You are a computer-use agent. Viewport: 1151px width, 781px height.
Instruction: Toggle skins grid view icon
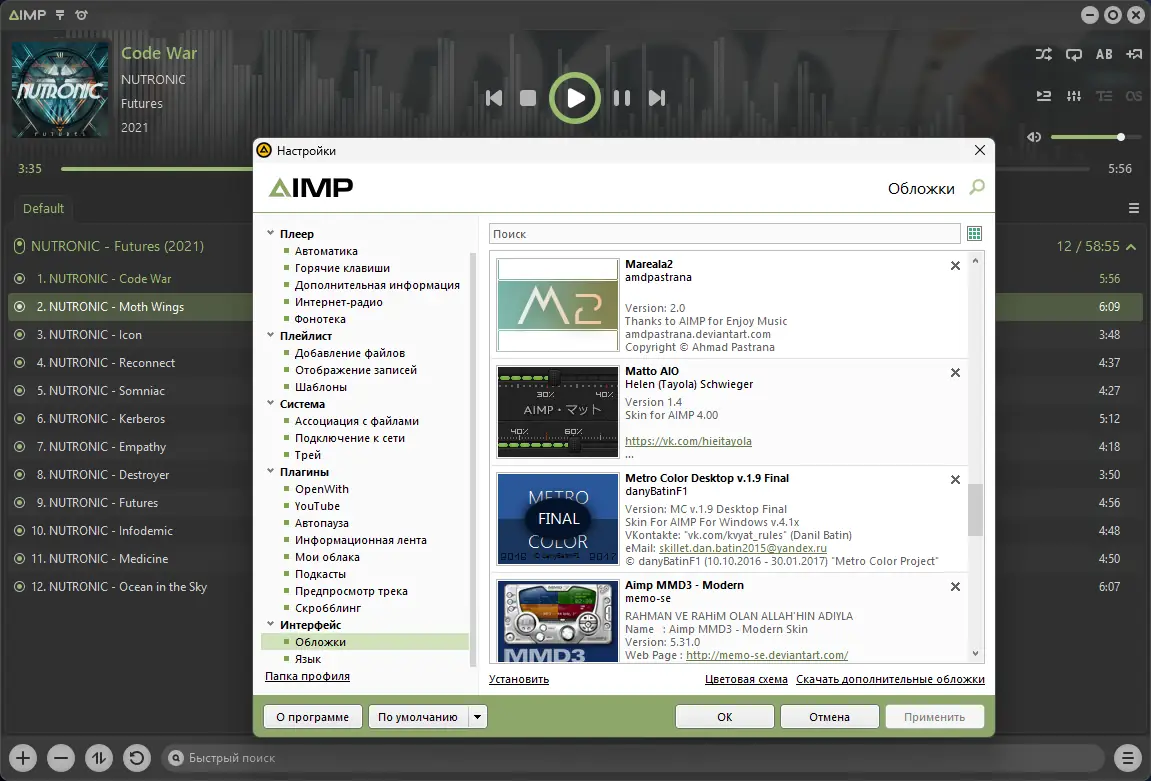974,233
